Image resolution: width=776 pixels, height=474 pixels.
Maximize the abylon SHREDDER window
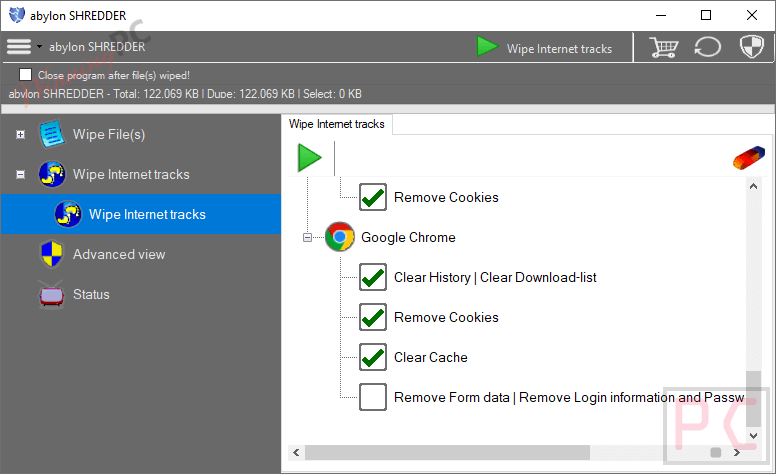coord(706,15)
